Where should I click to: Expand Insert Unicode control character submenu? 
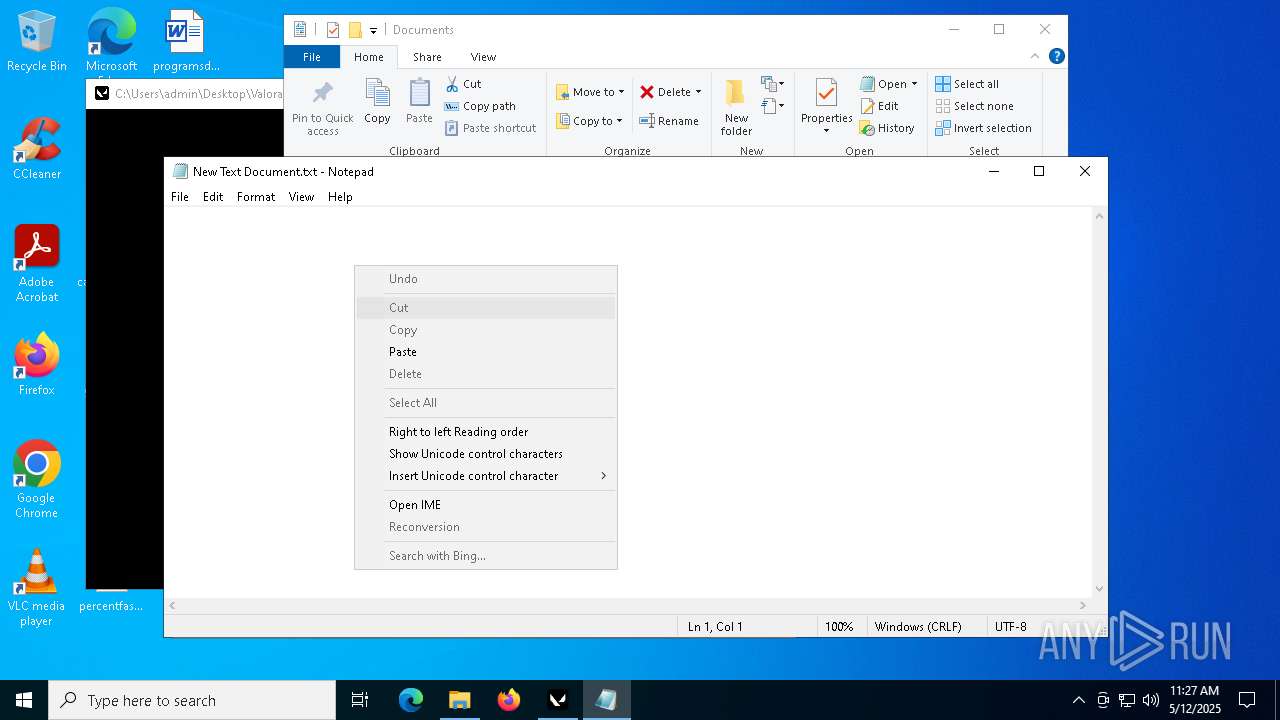pos(486,476)
